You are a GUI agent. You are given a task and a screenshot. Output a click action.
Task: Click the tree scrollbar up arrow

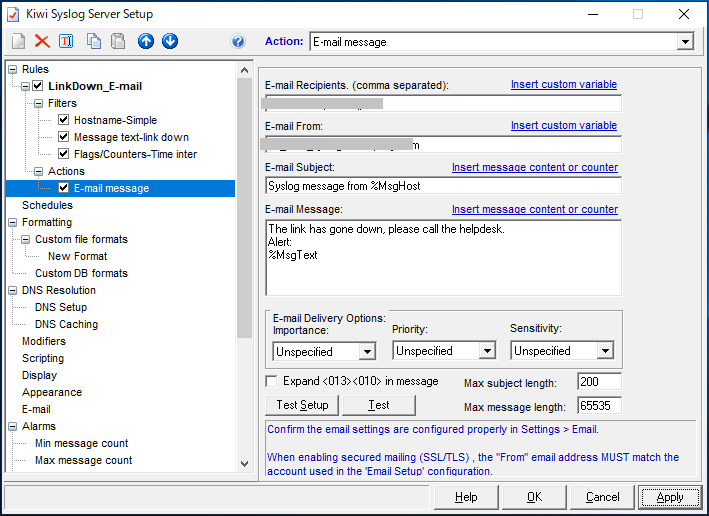pyautogui.click(x=244, y=70)
